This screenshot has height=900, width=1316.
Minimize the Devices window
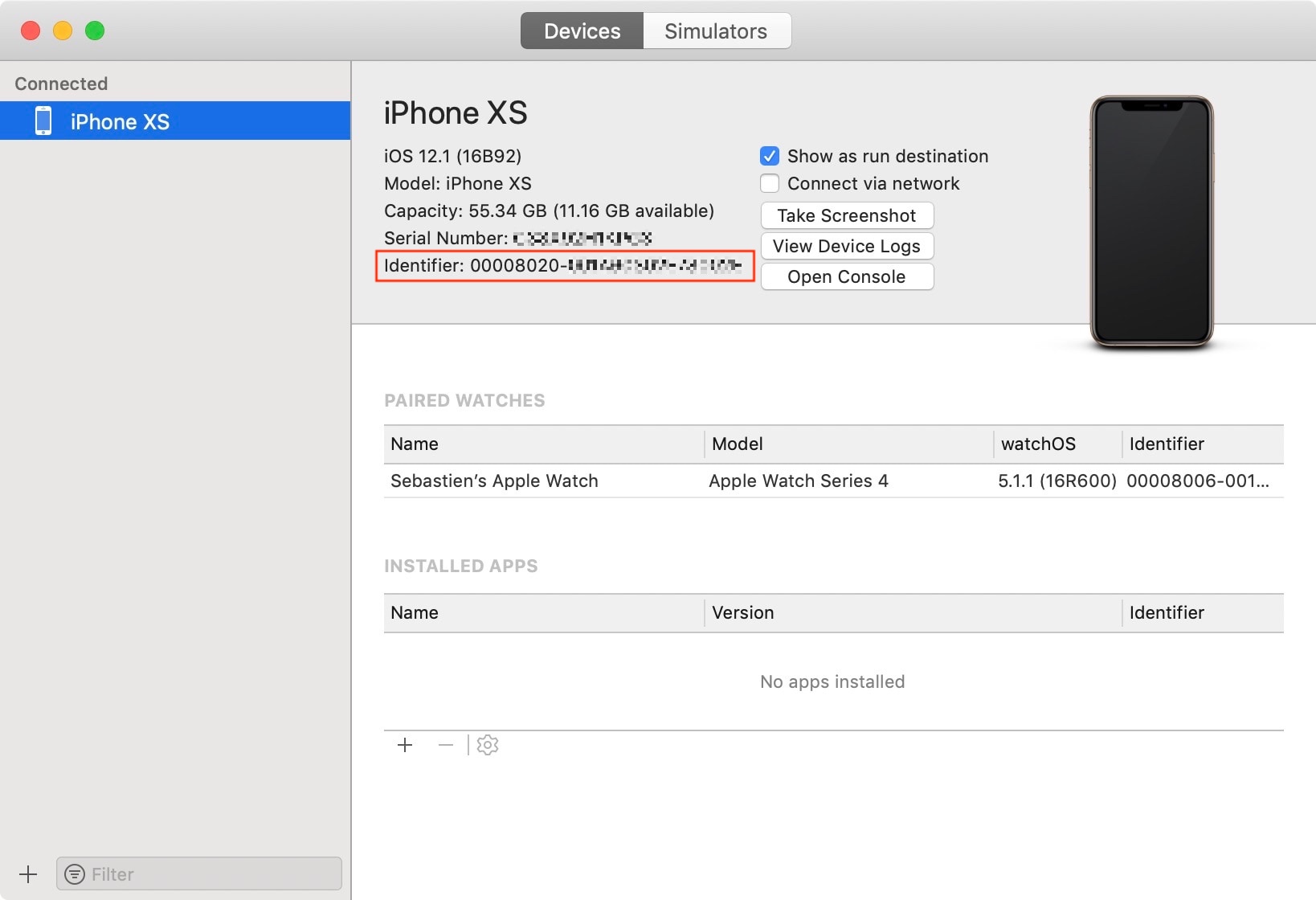(x=63, y=31)
